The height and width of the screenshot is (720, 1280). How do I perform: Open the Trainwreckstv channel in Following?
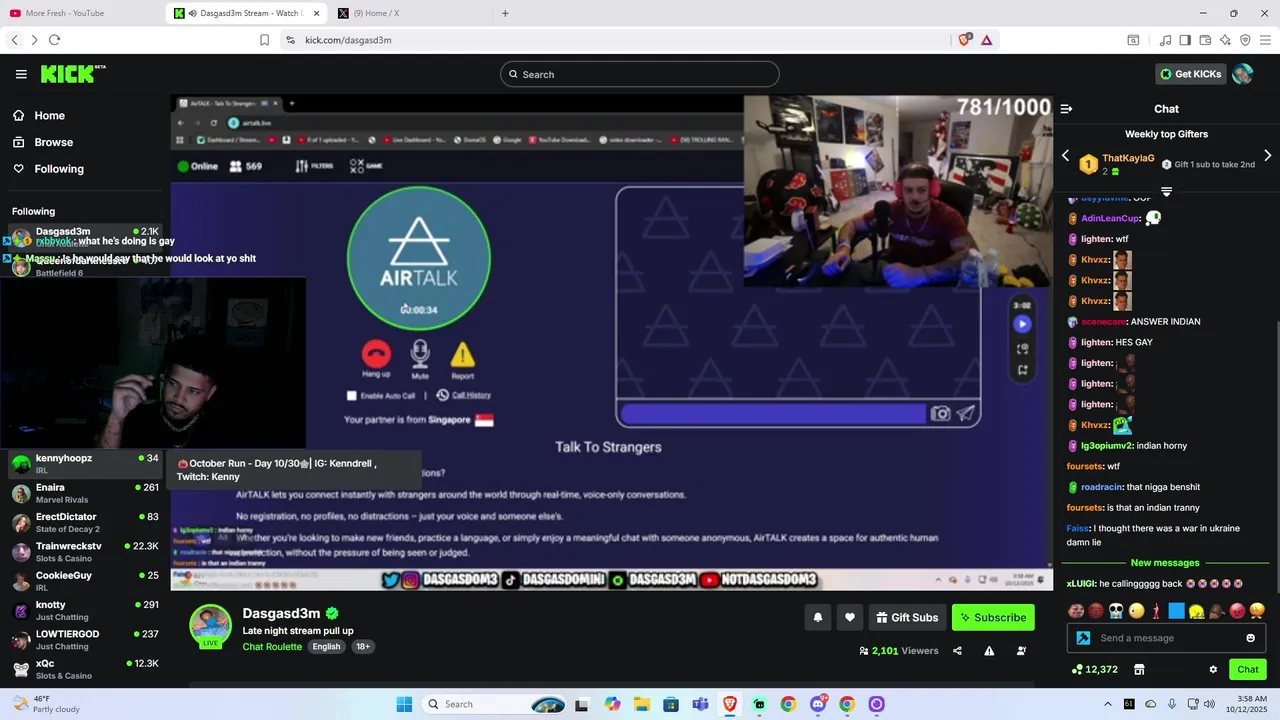(x=84, y=552)
